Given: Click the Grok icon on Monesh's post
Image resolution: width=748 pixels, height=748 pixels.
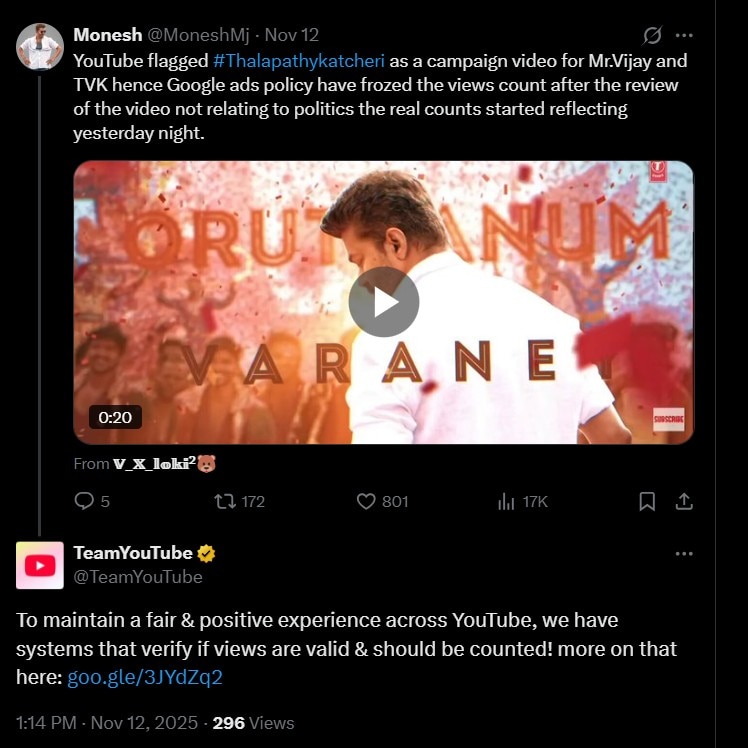Looking at the screenshot, I should [x=652, y=36].
